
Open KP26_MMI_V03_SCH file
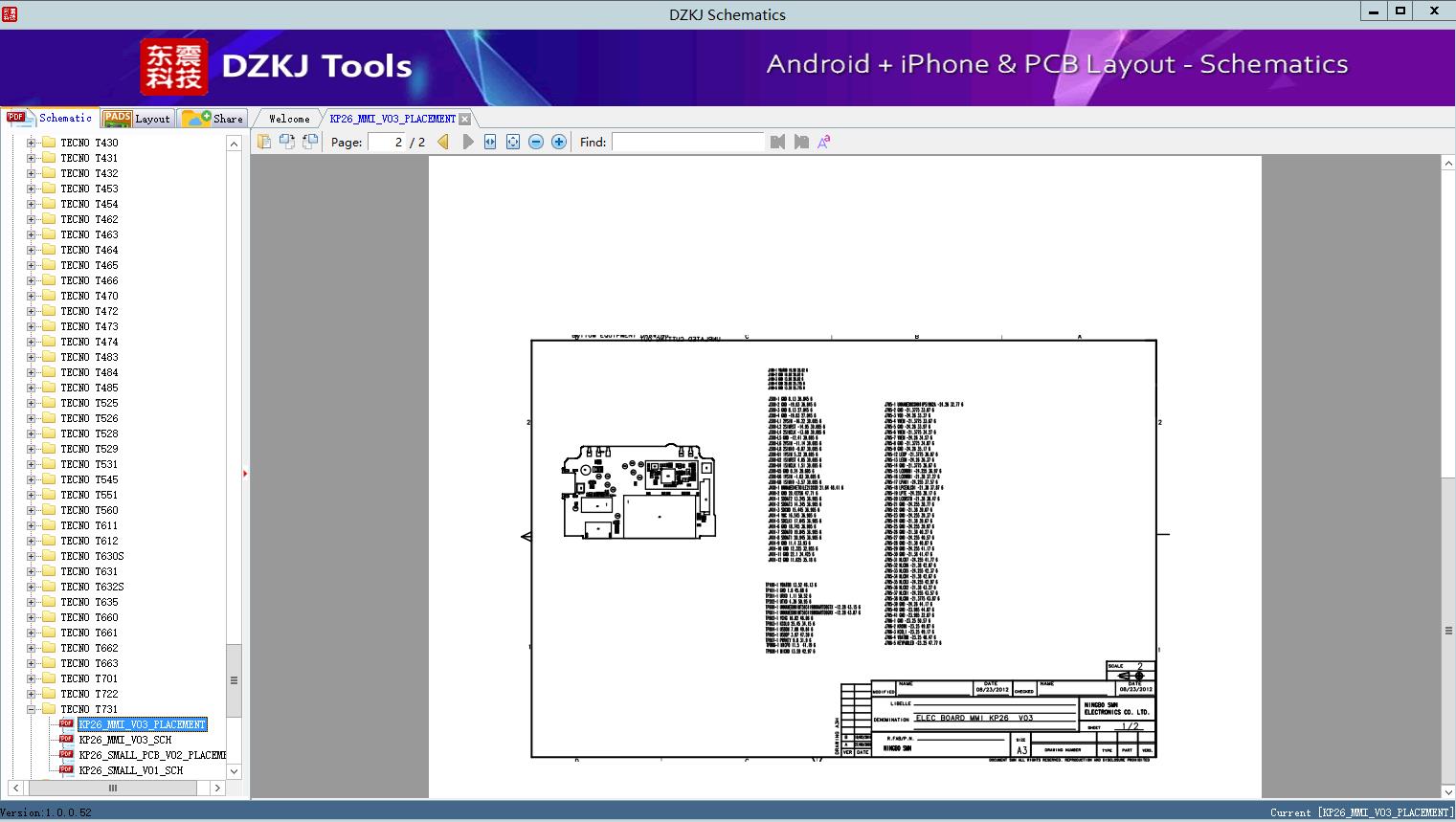(124, 740)
